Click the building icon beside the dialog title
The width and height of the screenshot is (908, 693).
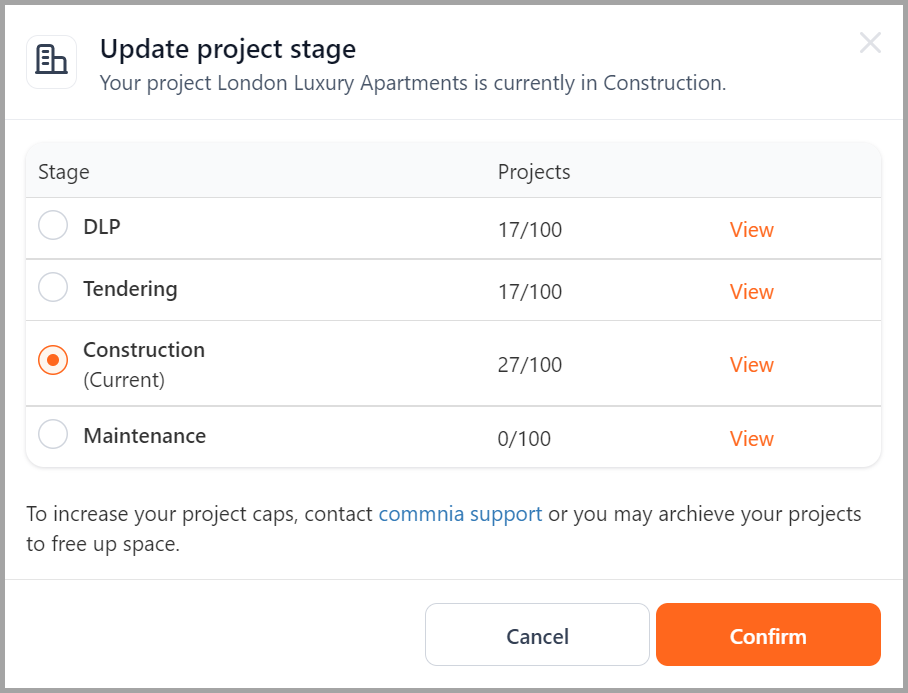(52, 61)
